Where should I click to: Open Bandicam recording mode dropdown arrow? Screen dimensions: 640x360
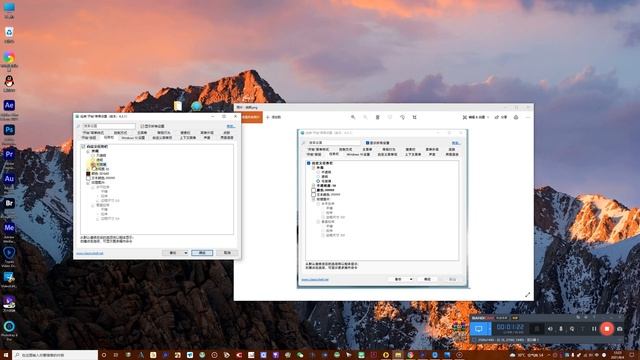pos(489,329)
